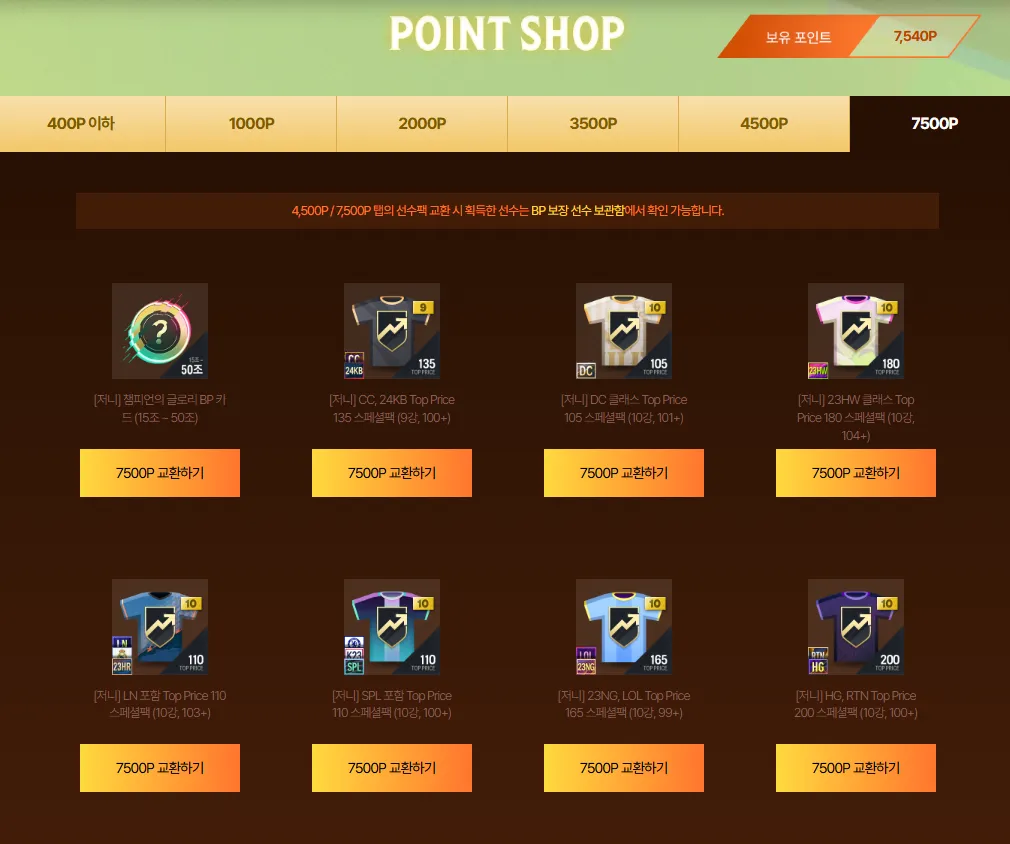Click 7500P 교환하기 under CC, 24KB pack
This screenshot has width=1010, height=844.
(x=392, y=473)
